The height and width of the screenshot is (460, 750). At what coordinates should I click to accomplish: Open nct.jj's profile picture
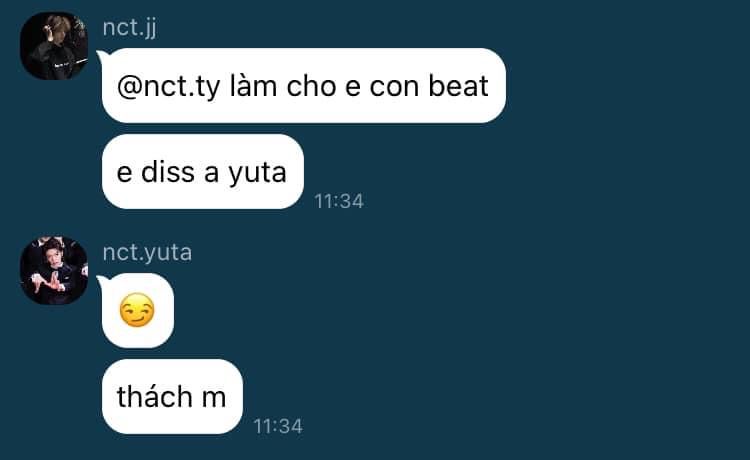click(54, 46)
